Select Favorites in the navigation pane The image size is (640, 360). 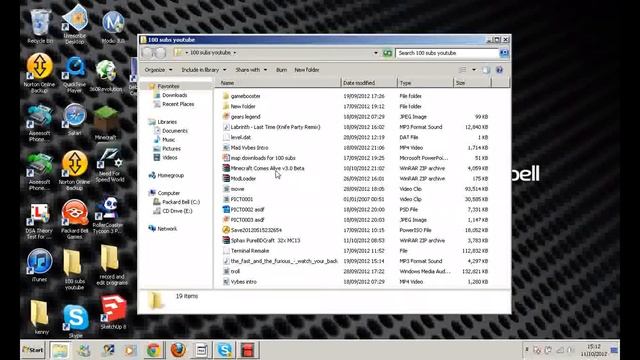pos(168,86)
